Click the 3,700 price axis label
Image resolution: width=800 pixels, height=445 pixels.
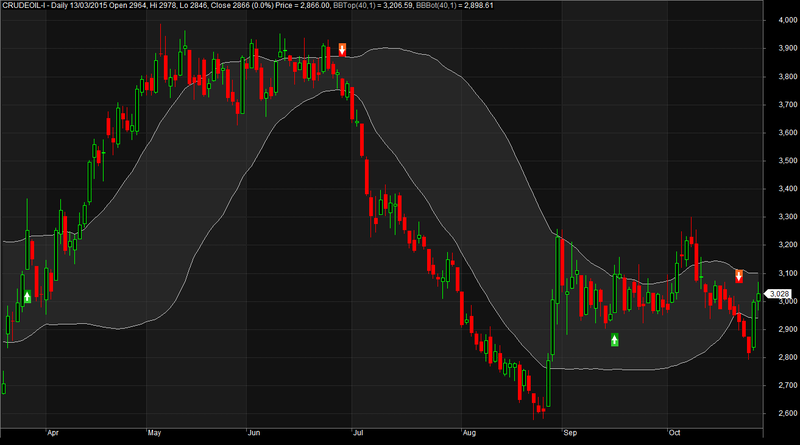(x=788, y=105)
